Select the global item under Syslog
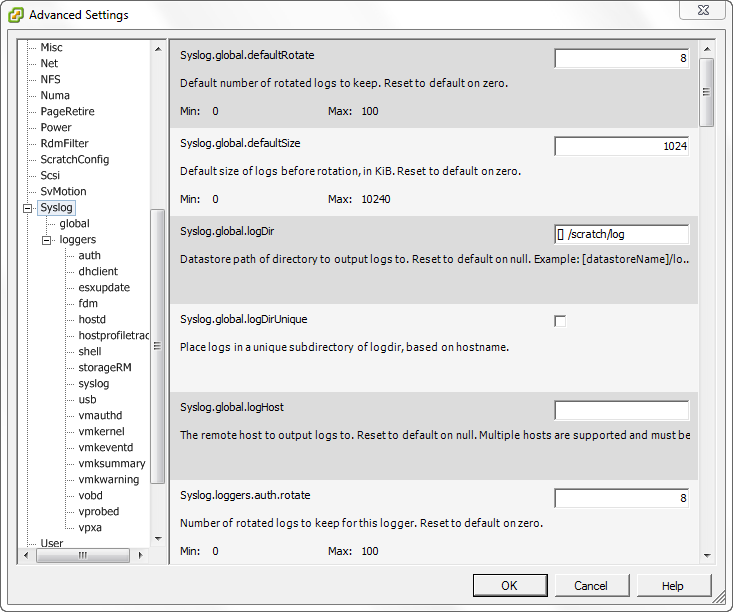This screenshot has width=733, height=612. pos(74,223)
